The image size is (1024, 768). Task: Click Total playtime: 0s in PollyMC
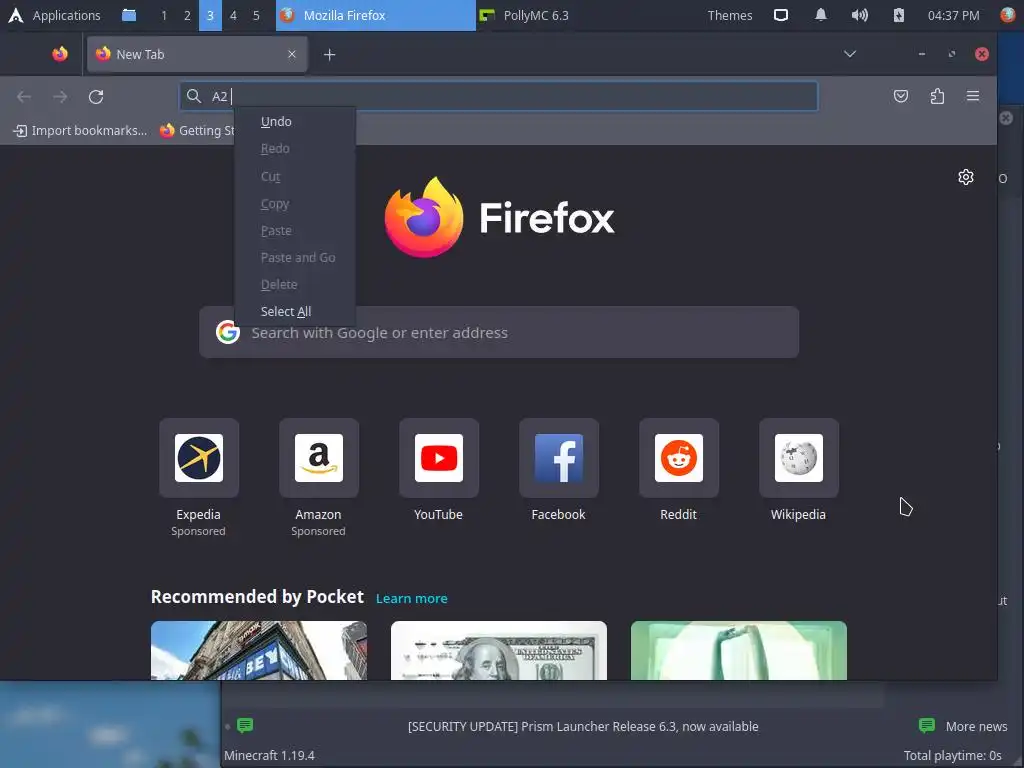coord(952,756)
